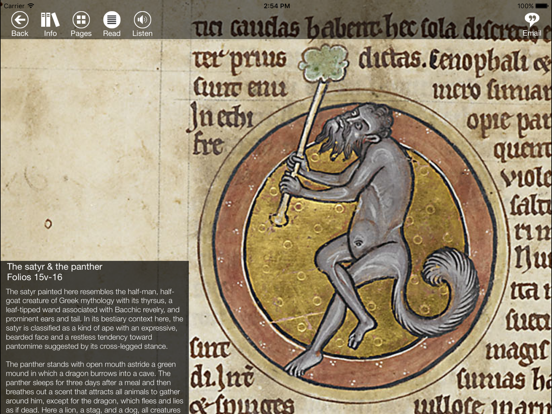Tap the battery indicator in status bar
The height and width of the screenshot is (414, 552).
click(542, 6)
